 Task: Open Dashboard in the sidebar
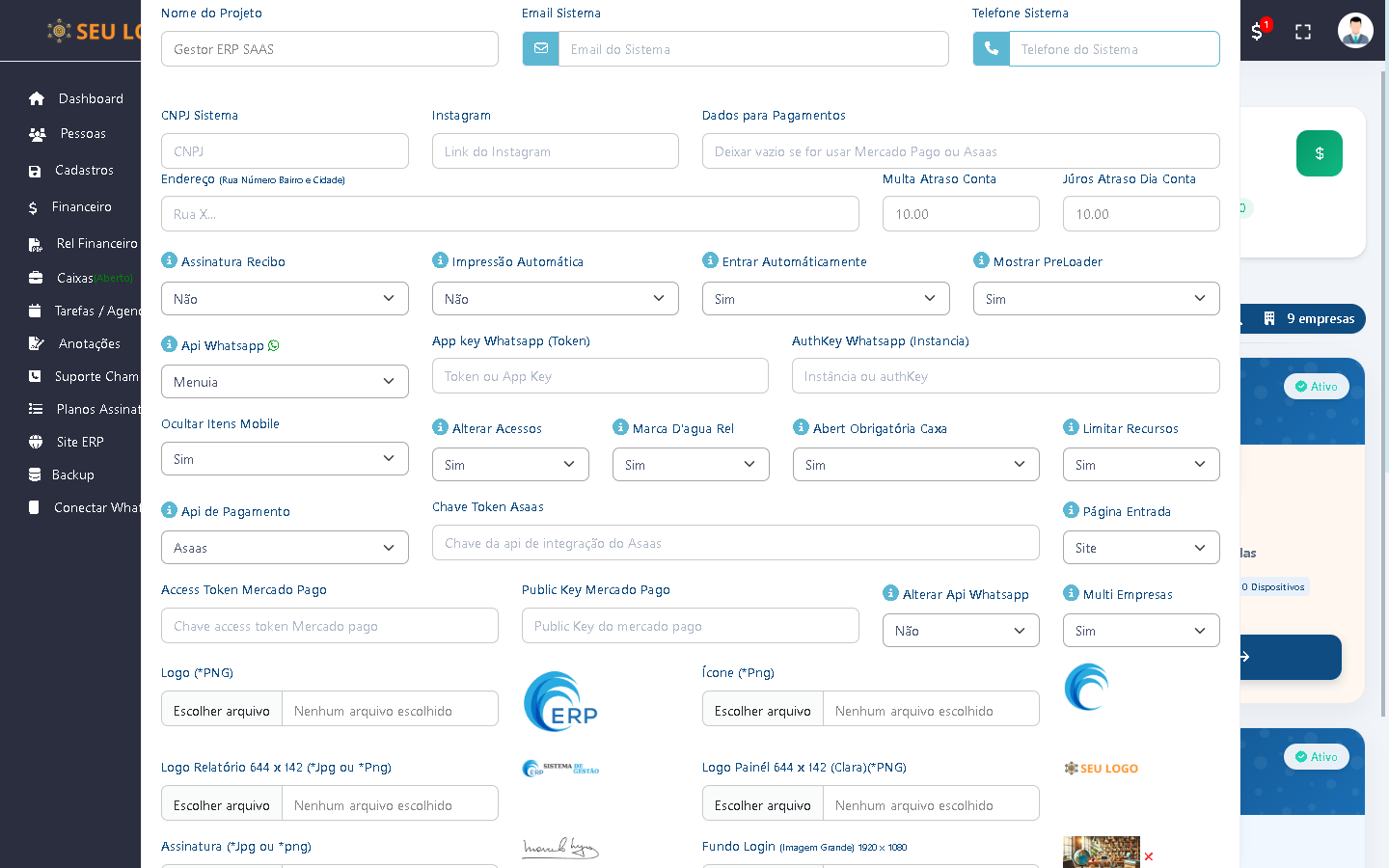pyautogui.click(x=90, y=98)
